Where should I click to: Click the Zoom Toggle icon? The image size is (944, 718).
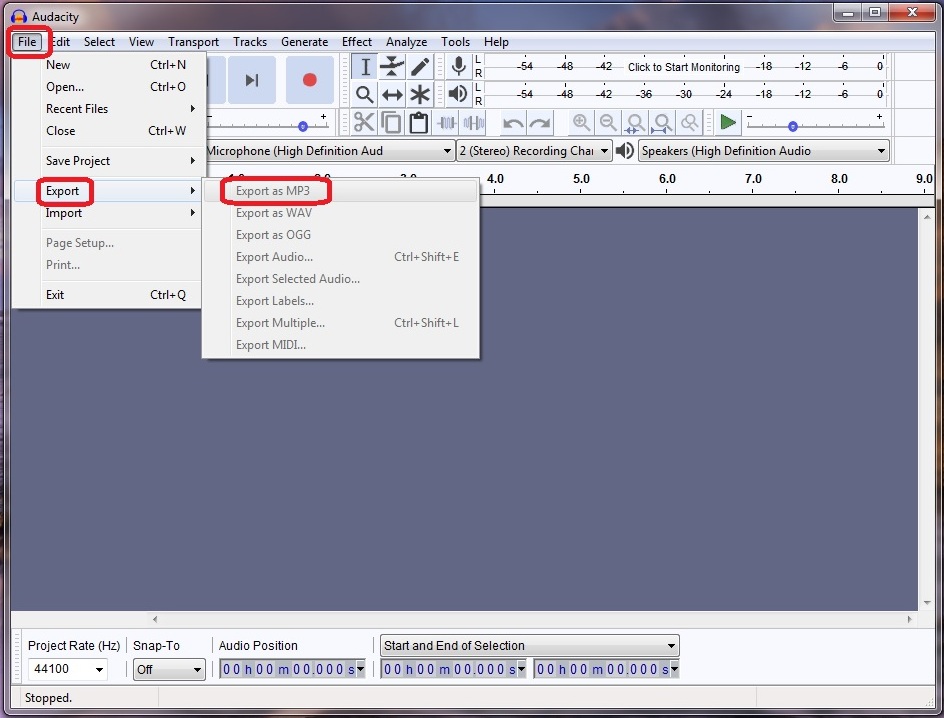[x=689, y=123]
